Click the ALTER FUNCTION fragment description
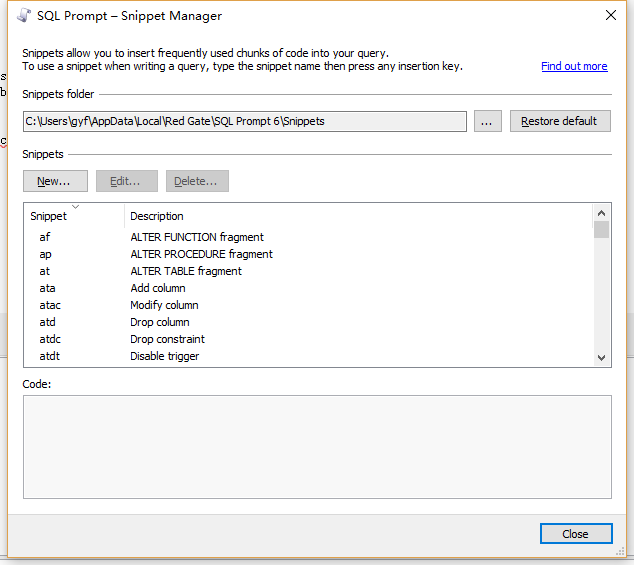 click(x=197, y=237)
